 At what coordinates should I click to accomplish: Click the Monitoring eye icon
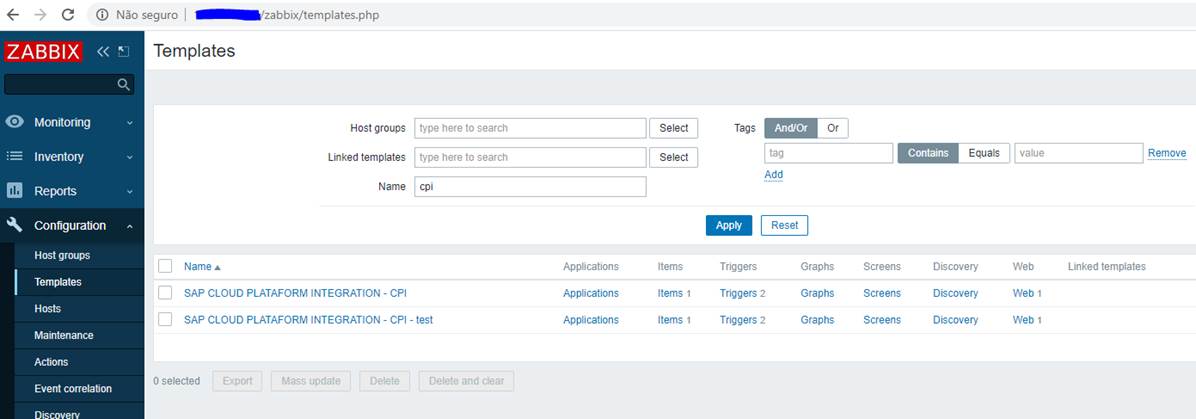pyautogui.click(x=14, y=122)
